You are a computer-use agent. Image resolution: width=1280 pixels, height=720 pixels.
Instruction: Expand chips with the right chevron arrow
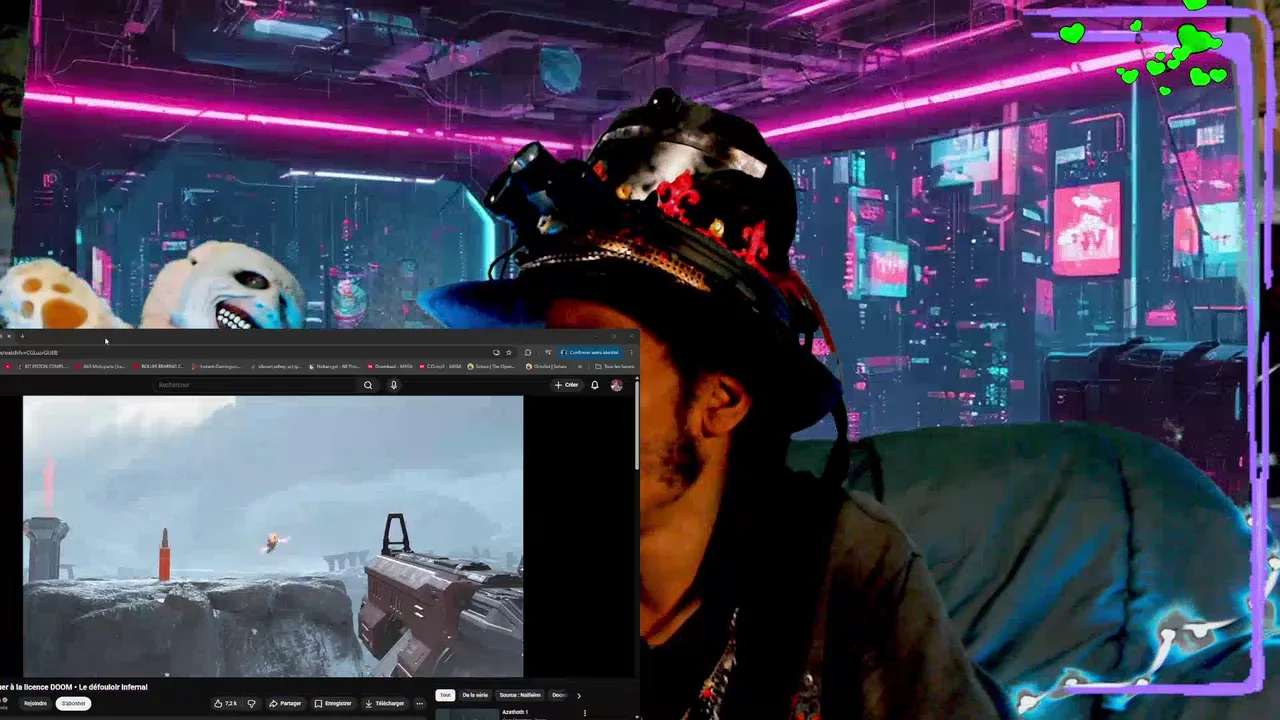point(579,695)
